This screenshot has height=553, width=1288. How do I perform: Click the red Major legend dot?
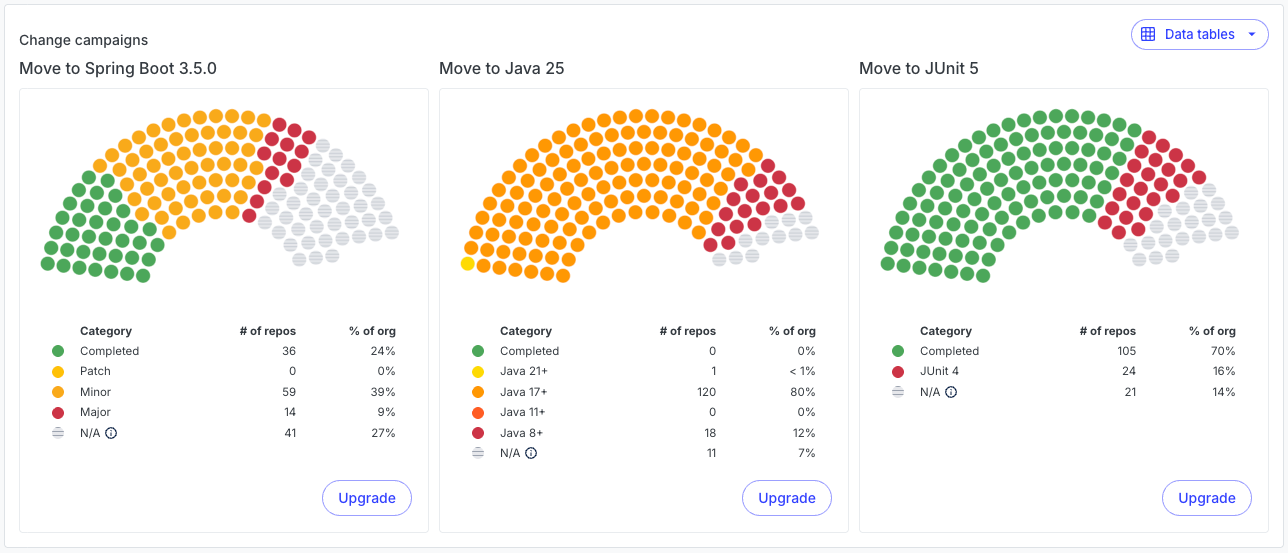pyautogui.click(x=58, y=412)
